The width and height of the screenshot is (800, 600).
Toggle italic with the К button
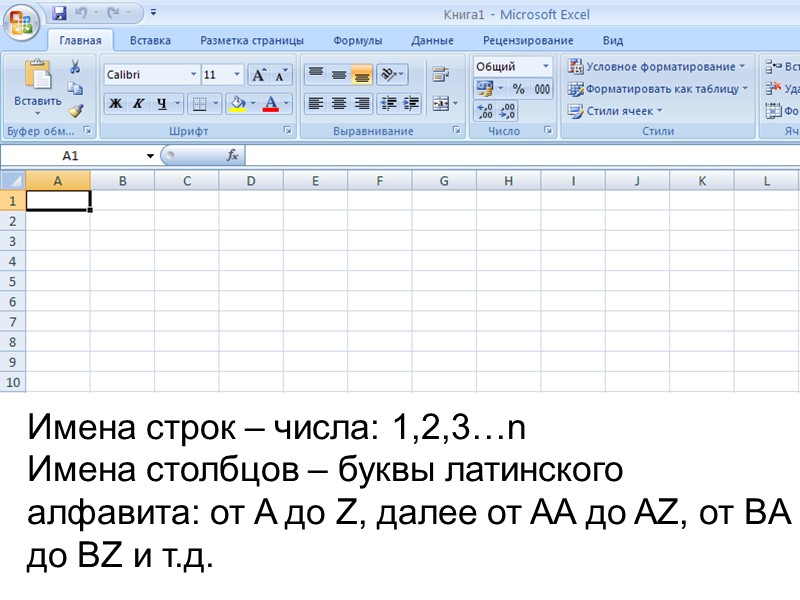click(x=138, y=103)
